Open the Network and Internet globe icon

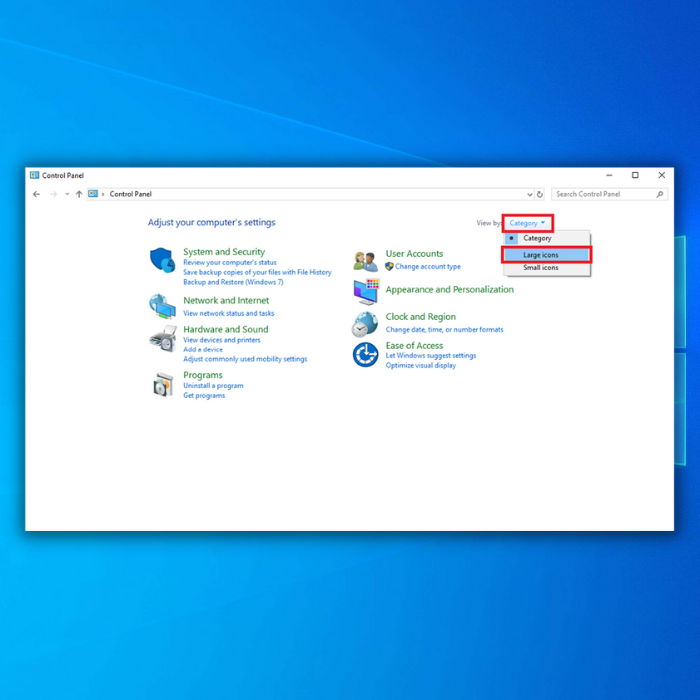pos(162,306)
